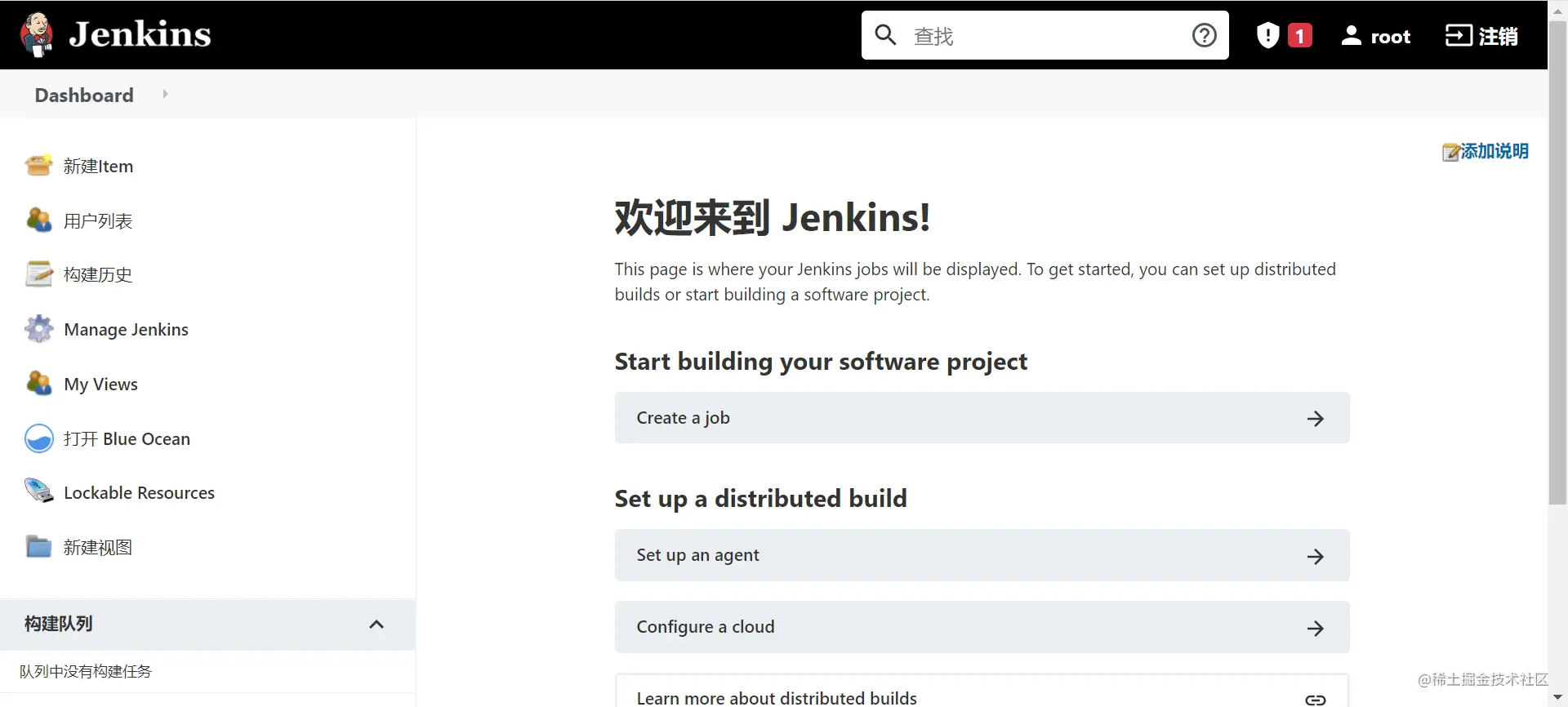
Task: Click the root user avatar icon
Action: point(1352,35)
